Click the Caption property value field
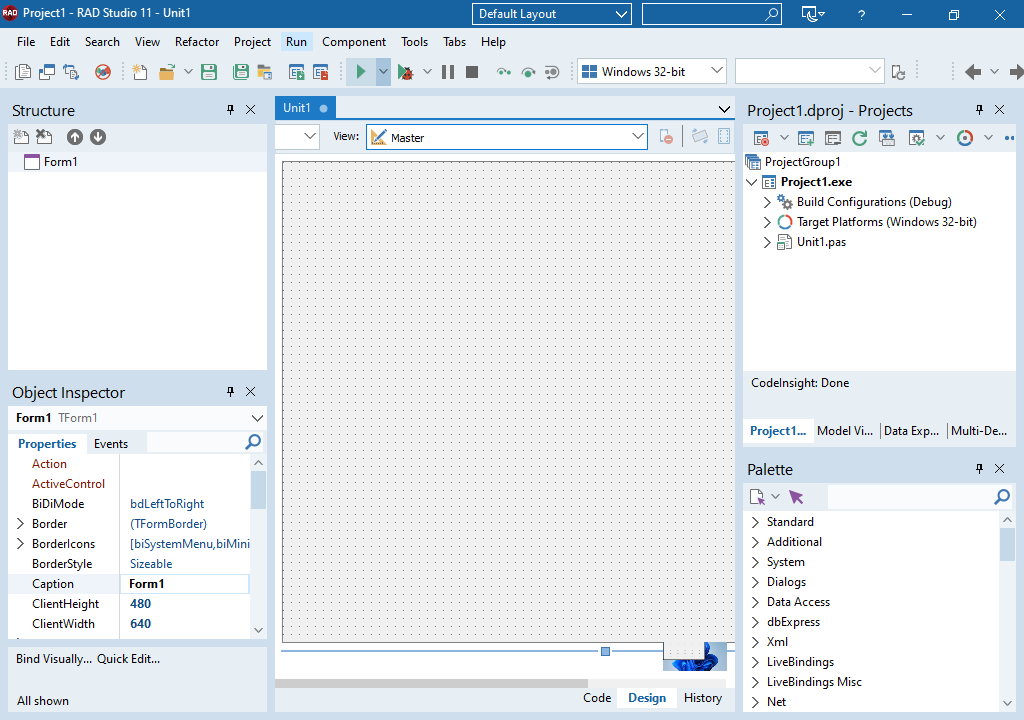 185,584
